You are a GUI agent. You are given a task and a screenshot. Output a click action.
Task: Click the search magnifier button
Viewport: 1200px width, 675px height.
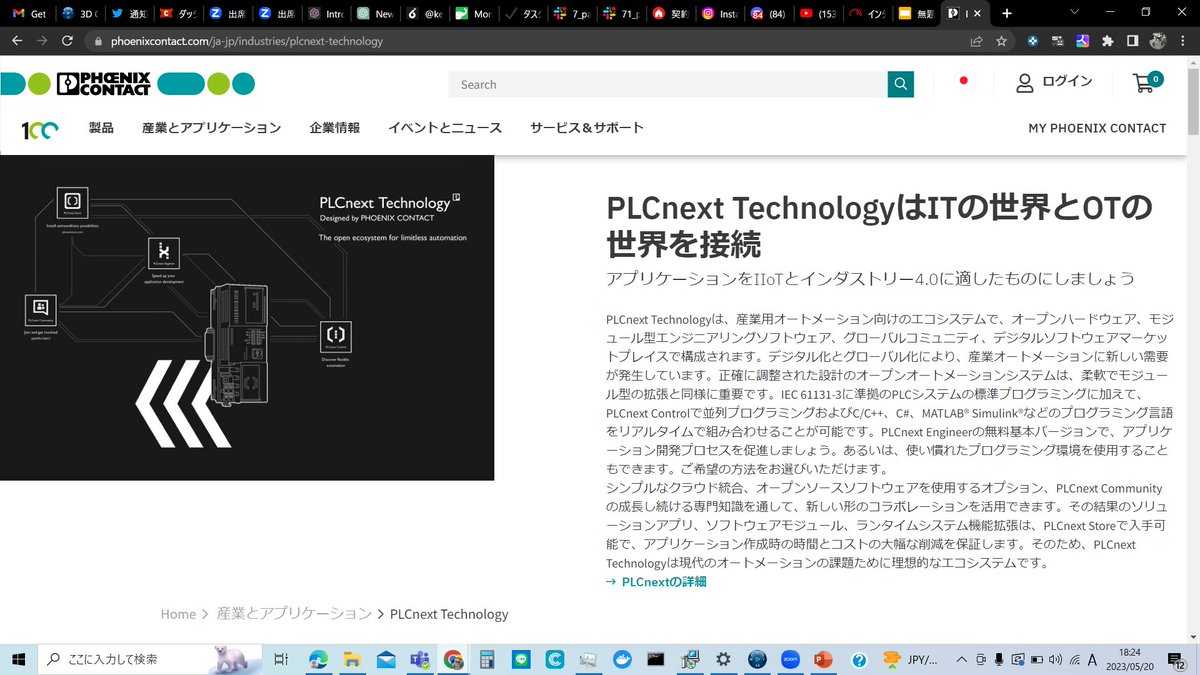pos(901,84)
